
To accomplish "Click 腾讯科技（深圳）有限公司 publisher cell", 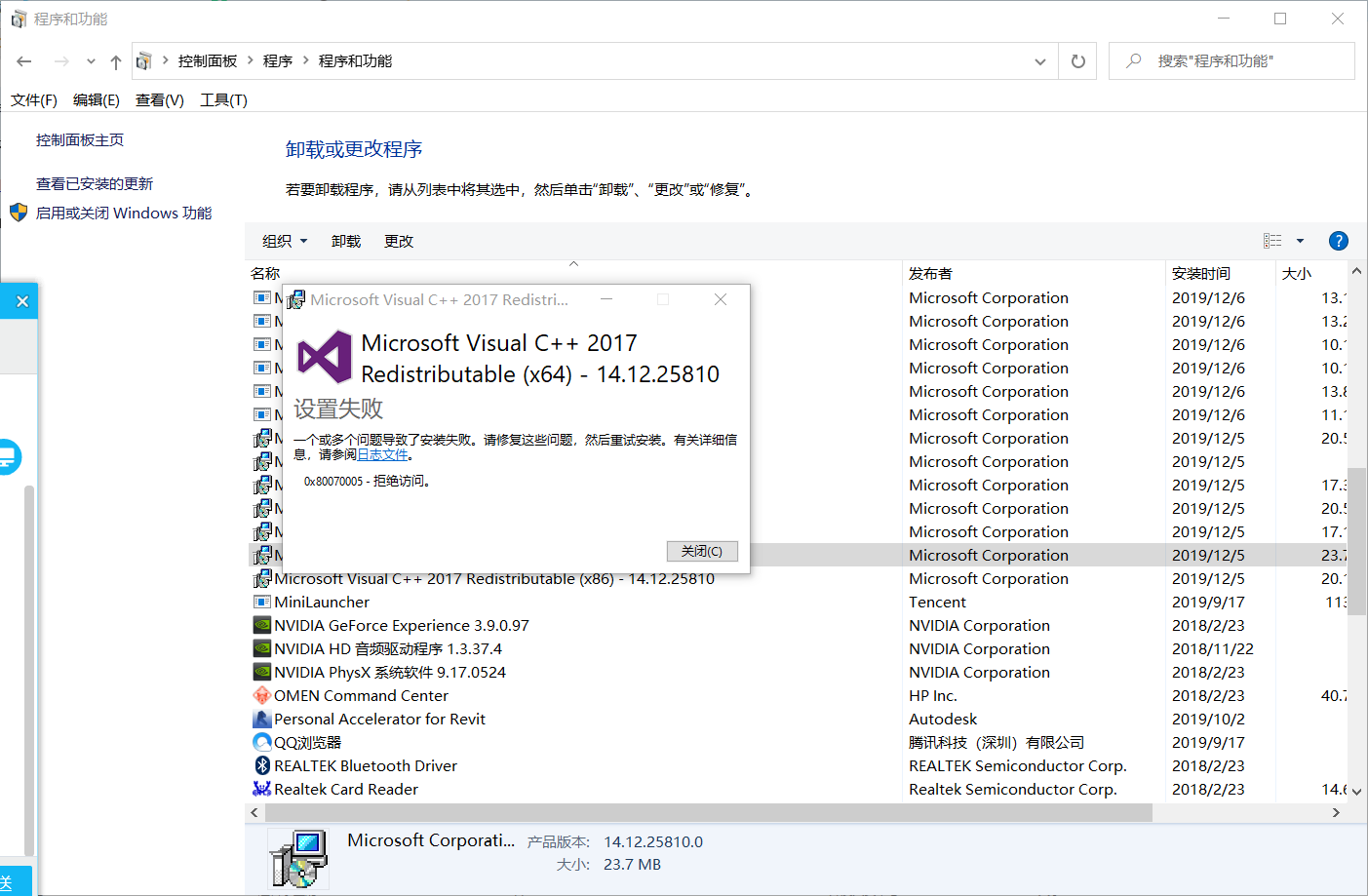I will tap(997, 743).
